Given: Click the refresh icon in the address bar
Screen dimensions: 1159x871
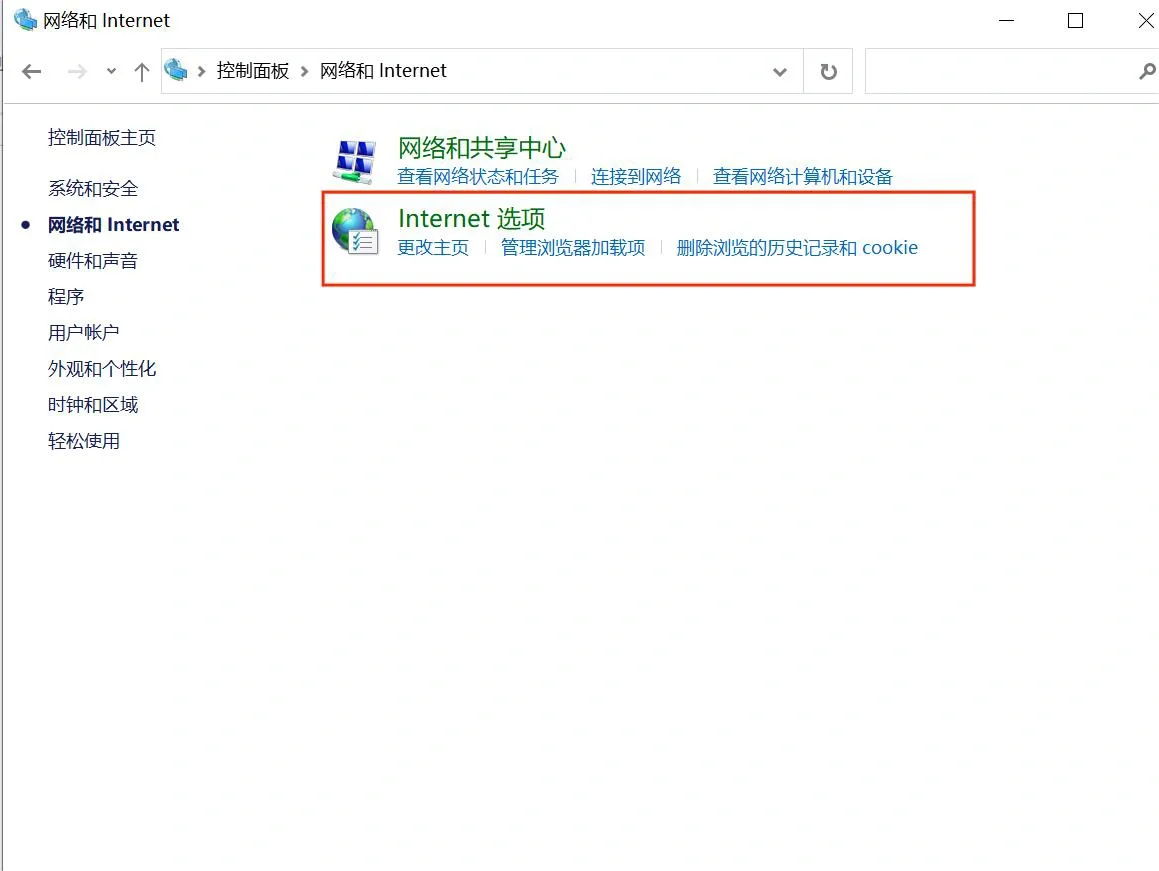Looking at the screenshot, I should [828, 71].
